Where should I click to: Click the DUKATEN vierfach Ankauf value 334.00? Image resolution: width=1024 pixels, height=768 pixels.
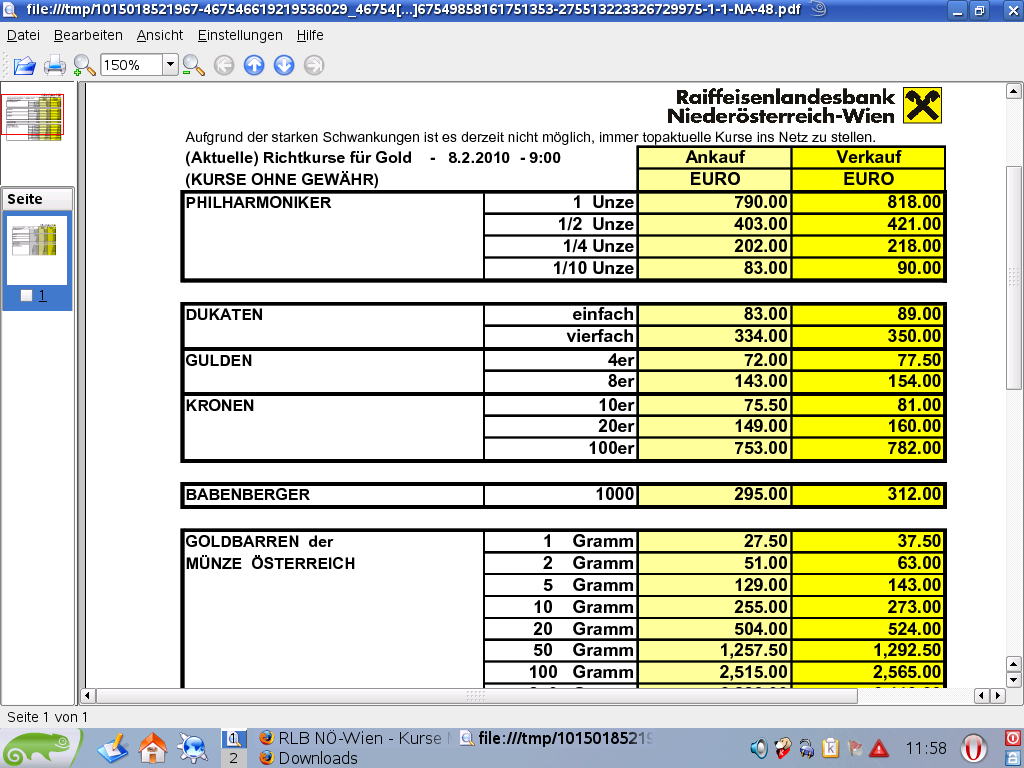(x=760, y=336)
